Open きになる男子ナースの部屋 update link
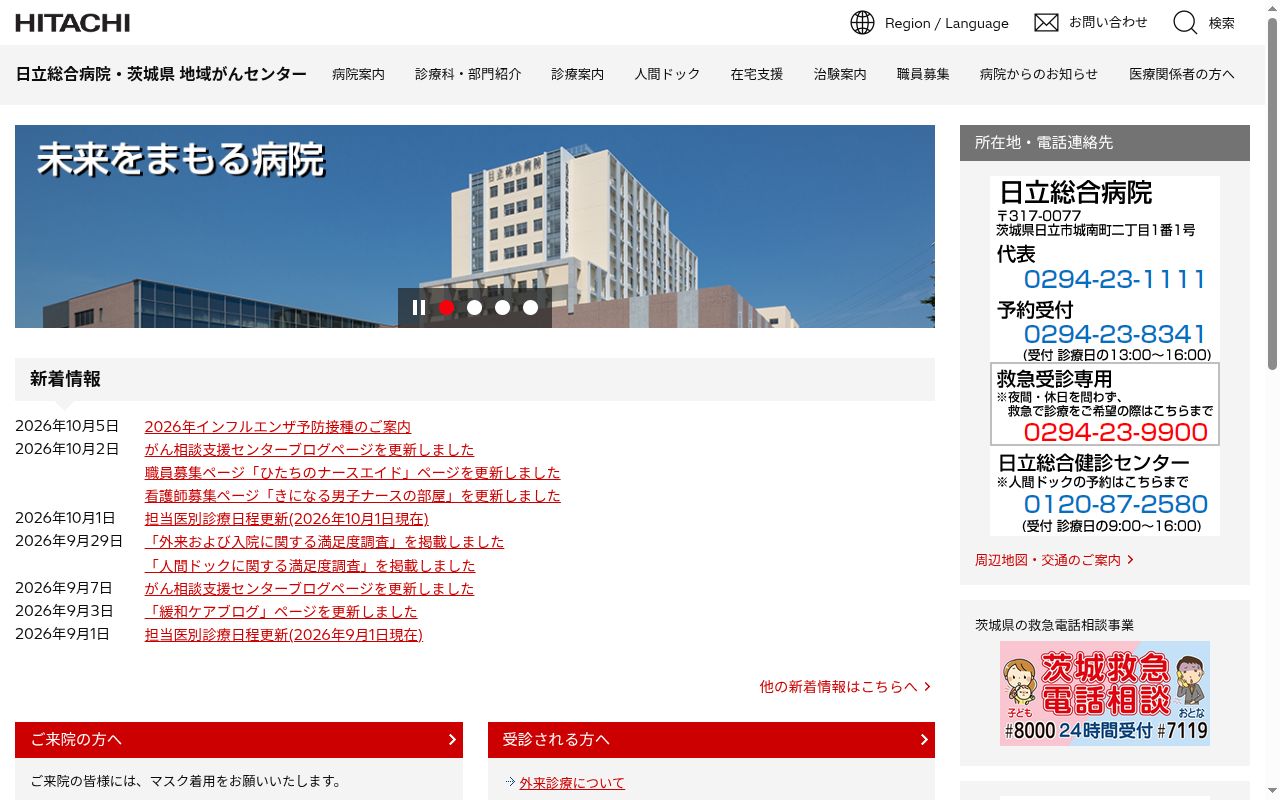1280x800 pixels. pos(353,496)
